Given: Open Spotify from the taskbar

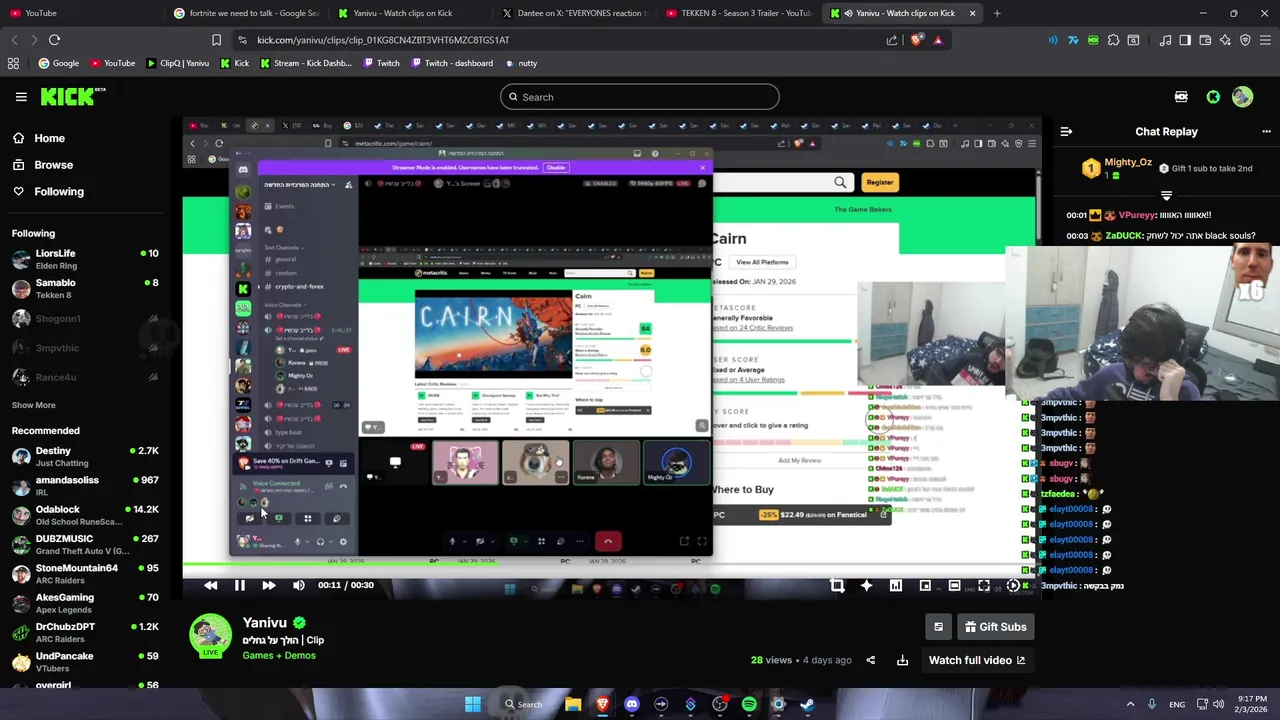Looking at the screenshot, I should [749, 704].
